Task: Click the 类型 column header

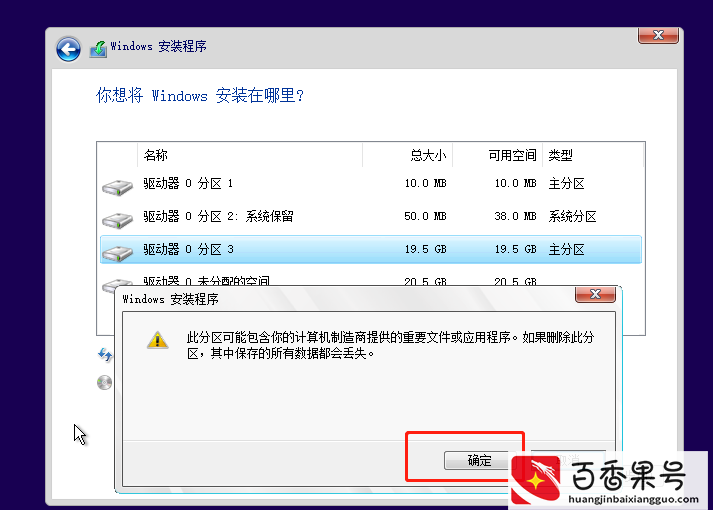Action: point(593,155)
